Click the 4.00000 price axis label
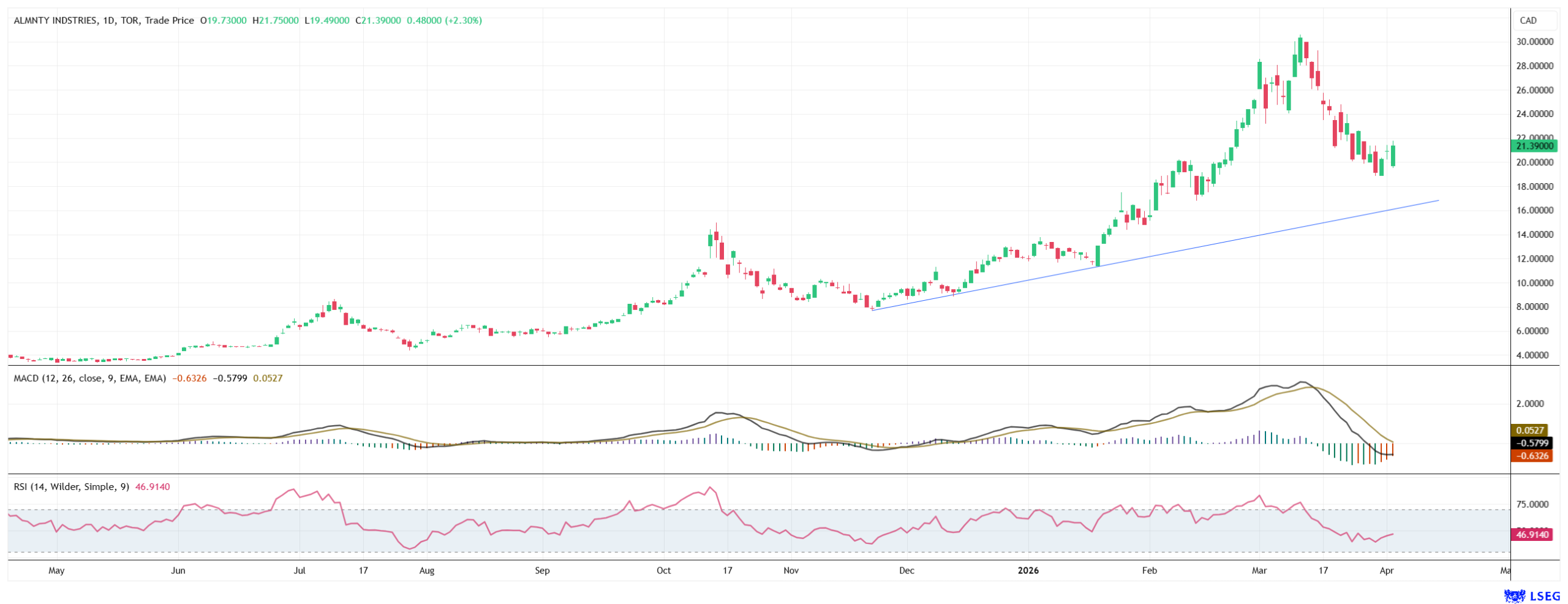Viewport: 1568px width, 604px height. 1534,355
